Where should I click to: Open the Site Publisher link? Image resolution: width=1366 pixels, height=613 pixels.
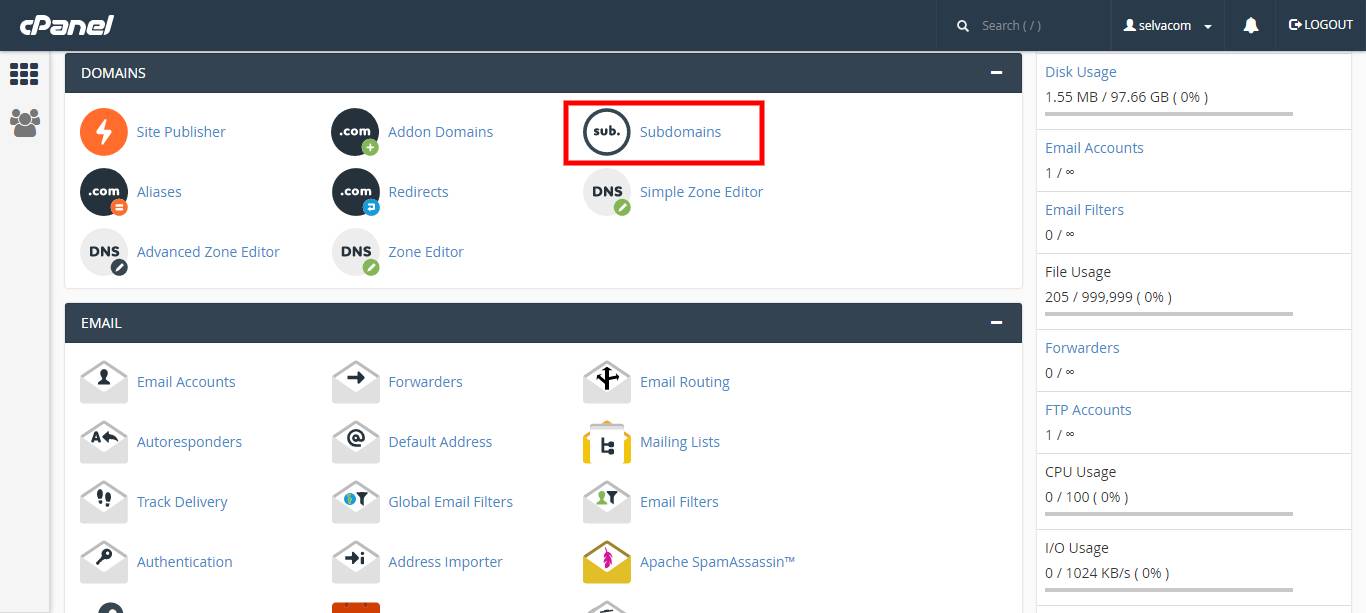(181, 132)
